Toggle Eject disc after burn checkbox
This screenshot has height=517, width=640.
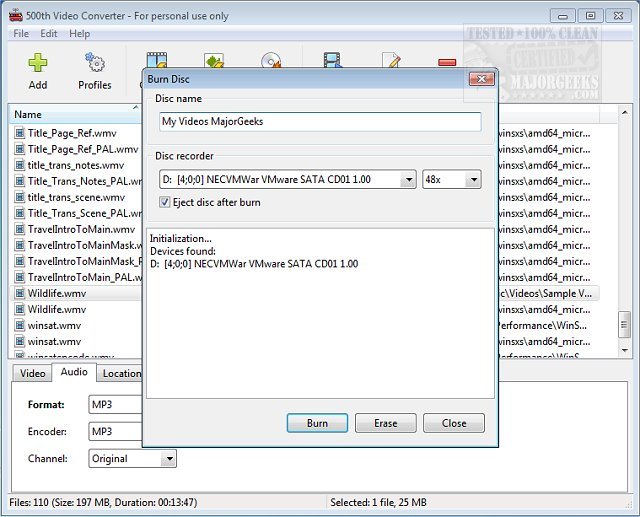click(164, 202)
